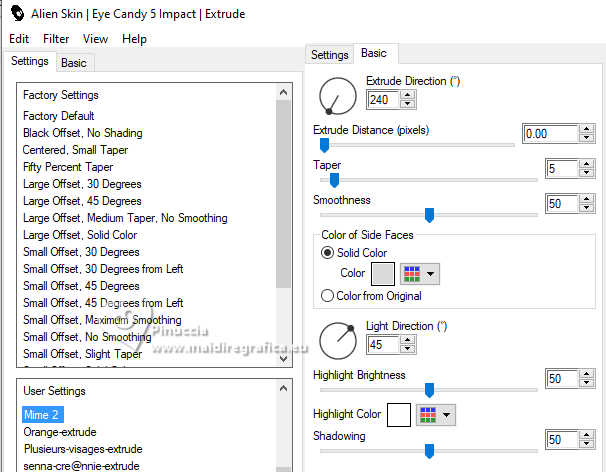606x472 pixels.
Task: Click the Extrude Distance value field
Action: [x=549, y=133]
